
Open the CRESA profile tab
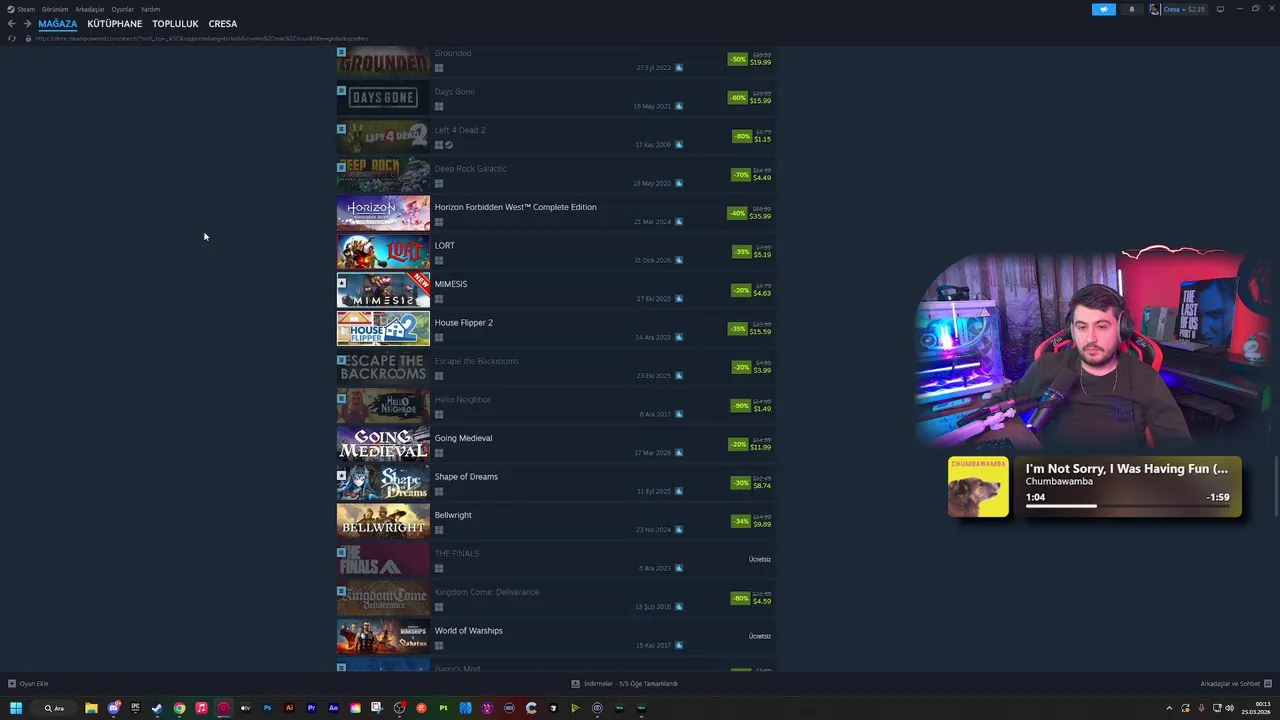pyautogui.click(x=223, y=24)
